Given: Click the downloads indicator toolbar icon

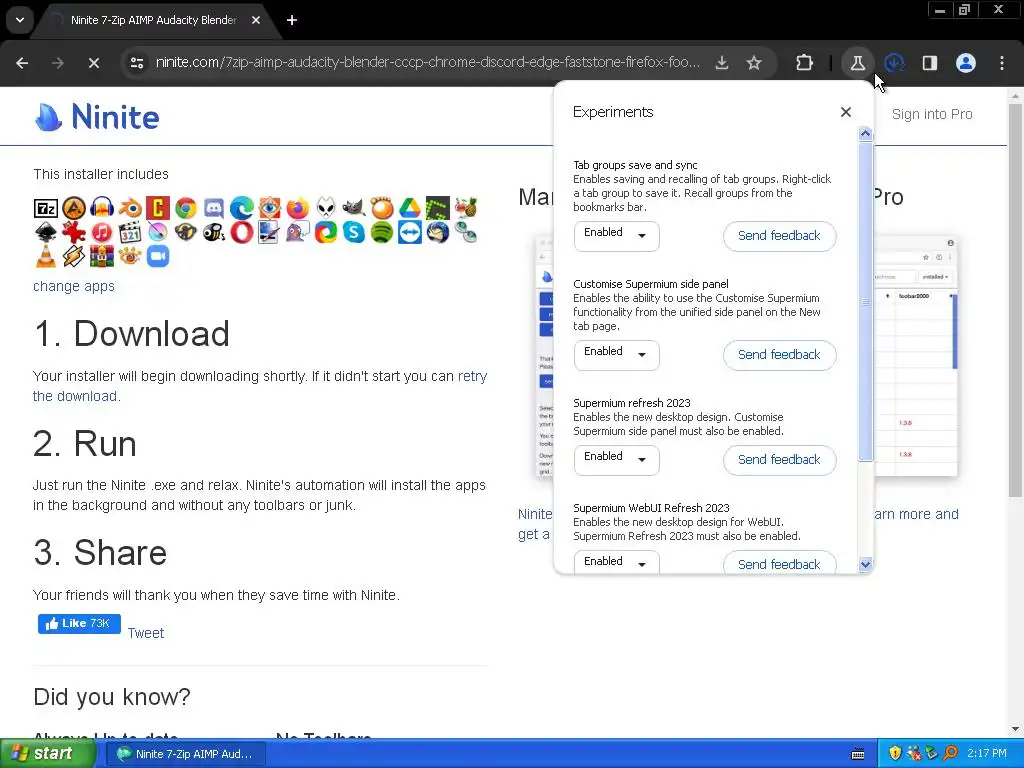Looking at the screenshot, I should pos(894,63).
